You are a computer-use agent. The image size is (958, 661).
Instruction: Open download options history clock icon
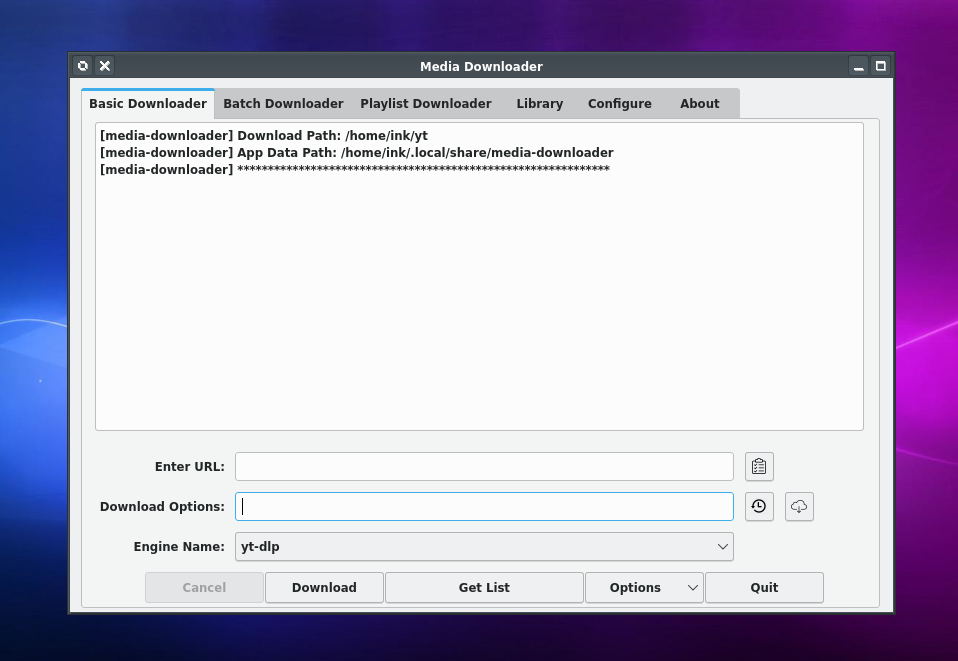click(759, 506)
